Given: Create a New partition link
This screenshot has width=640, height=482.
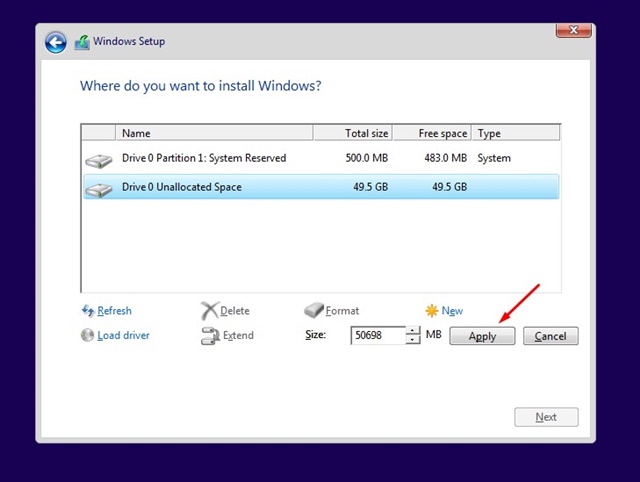Looking at the screenshot, I should click(x=452, y=311).
